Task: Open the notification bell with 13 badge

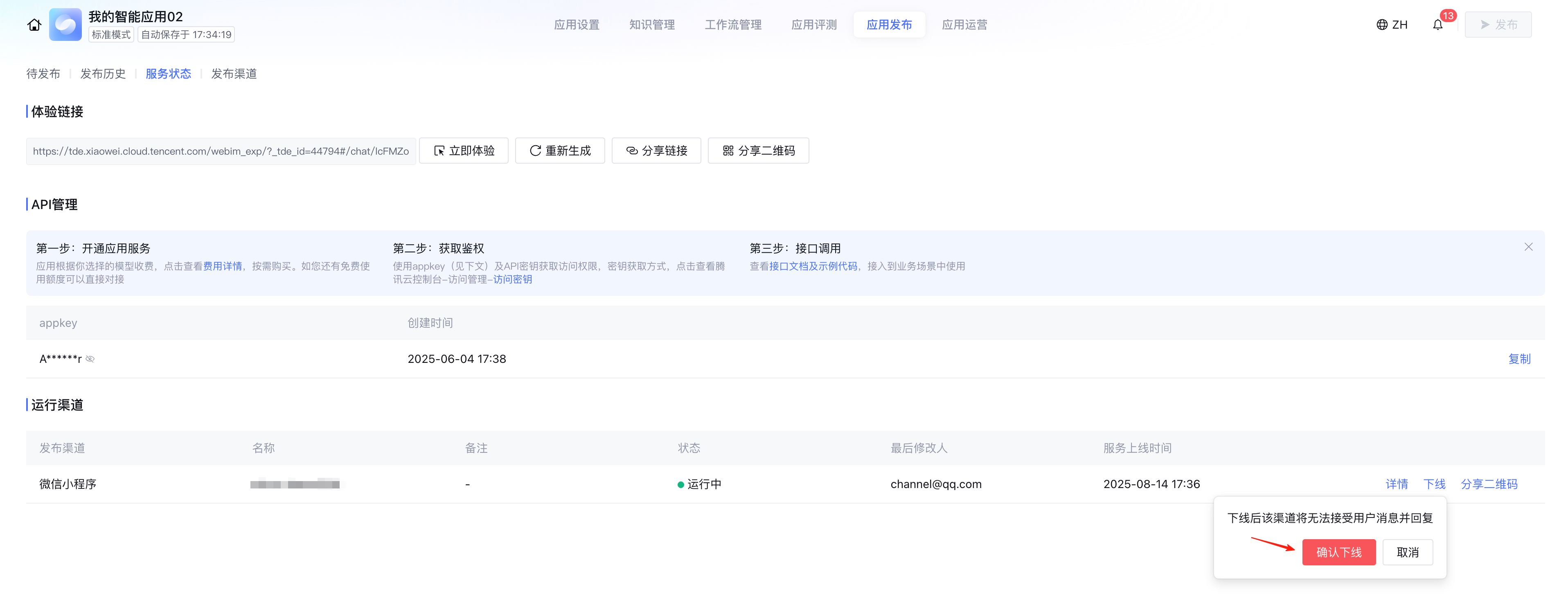Action: (x=1438, y=25)
